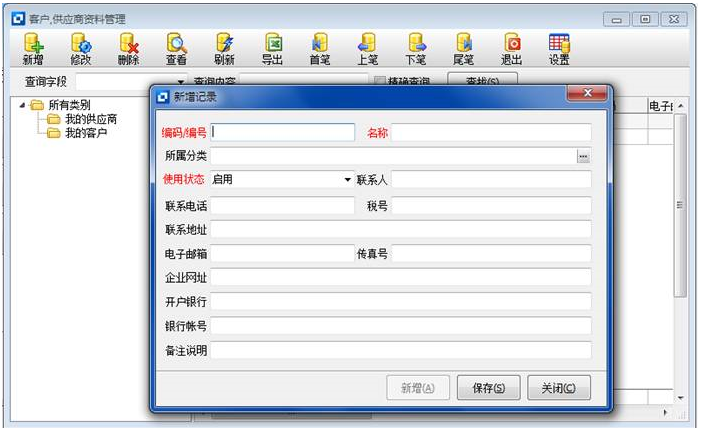The width and height of the screenshot is (702, 433).
Task: Open the 所属分类 browse ellipsis button
Action: 583,156
